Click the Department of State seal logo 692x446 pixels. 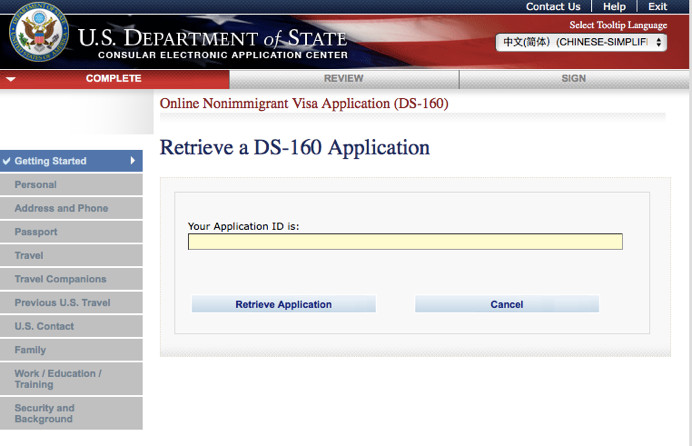click(39, 32)
